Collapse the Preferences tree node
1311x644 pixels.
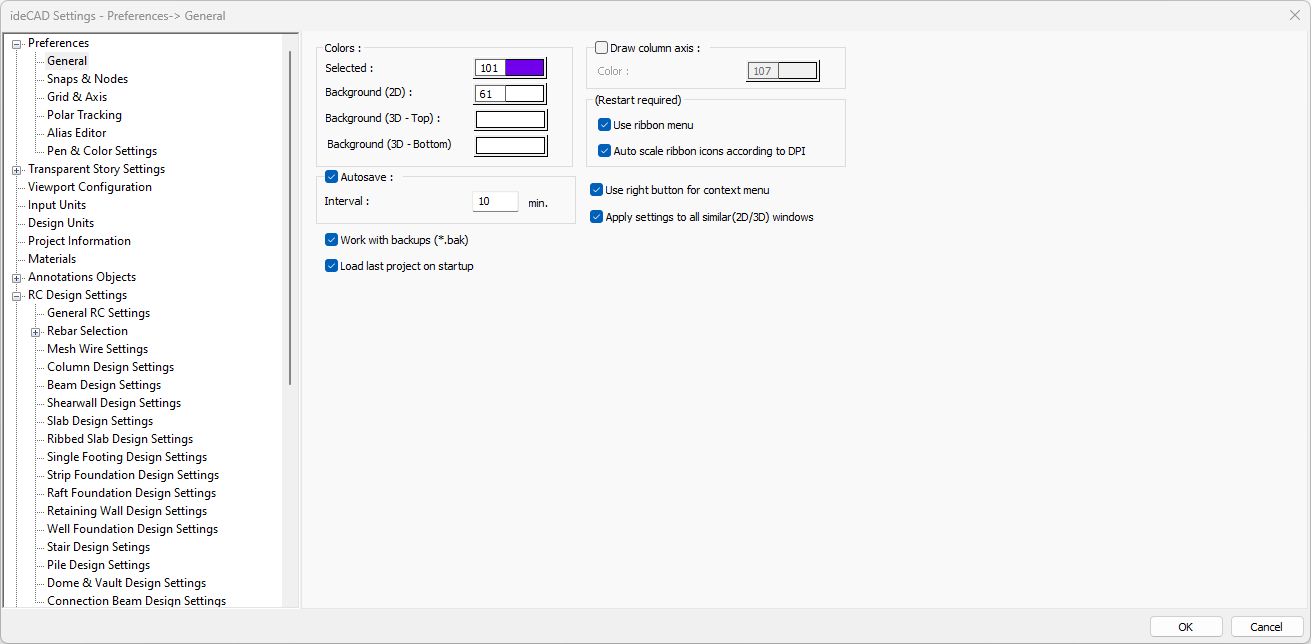tap(16, 43)
